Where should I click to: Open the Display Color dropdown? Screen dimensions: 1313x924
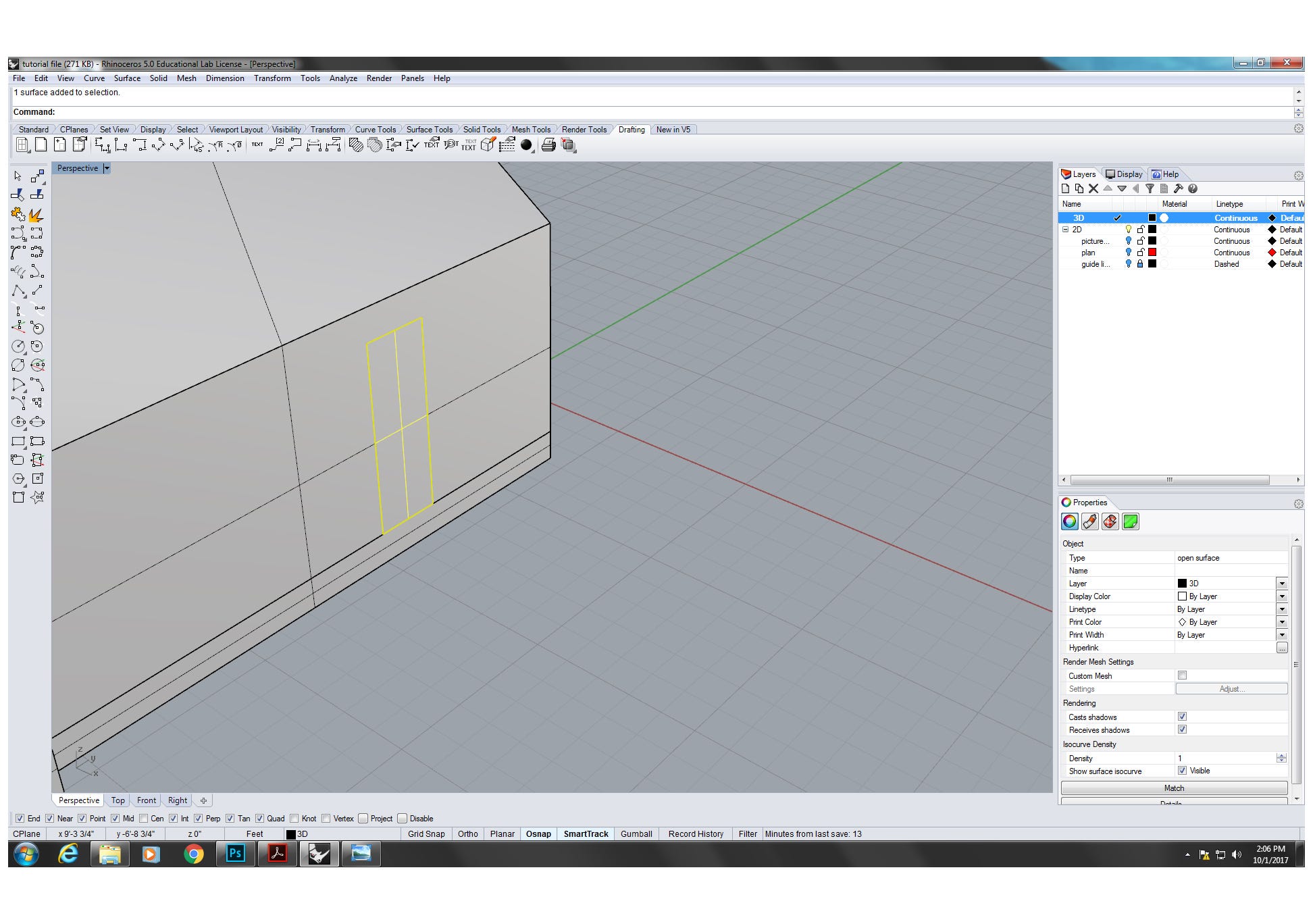click(x=1282, y=596)
